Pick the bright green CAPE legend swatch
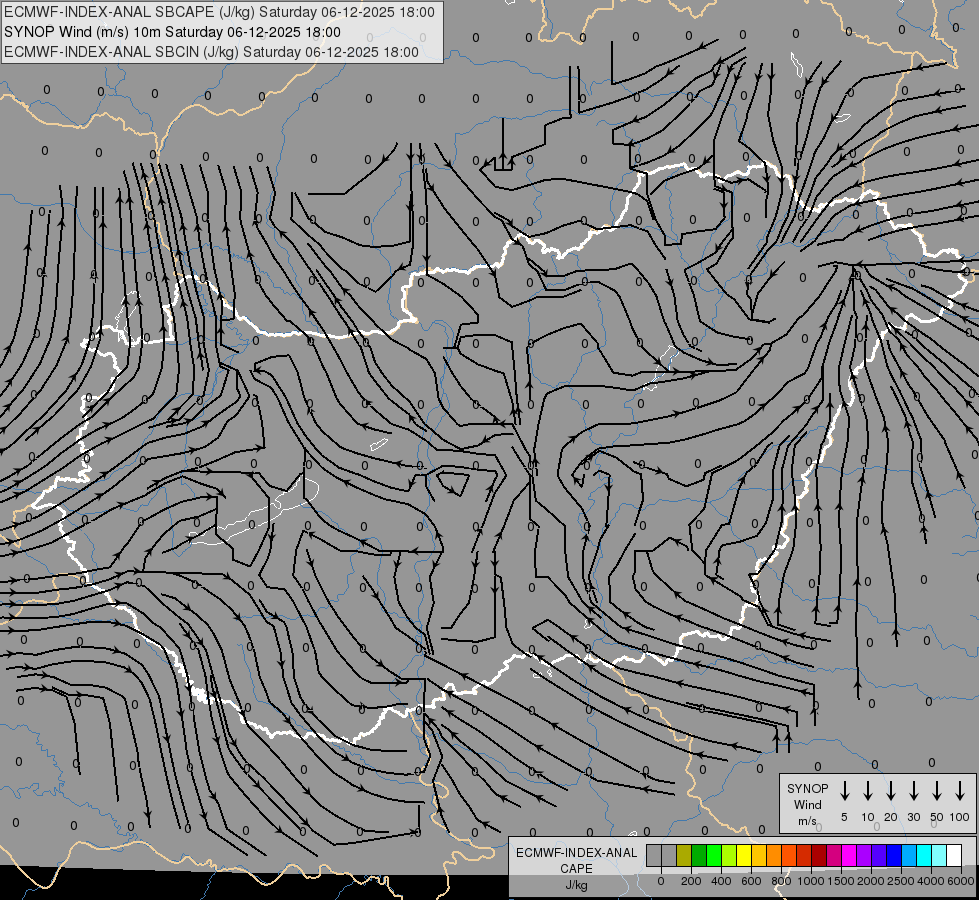Viewport: 979px width, 900px height. pyautogui.click(x=714, y=855)
